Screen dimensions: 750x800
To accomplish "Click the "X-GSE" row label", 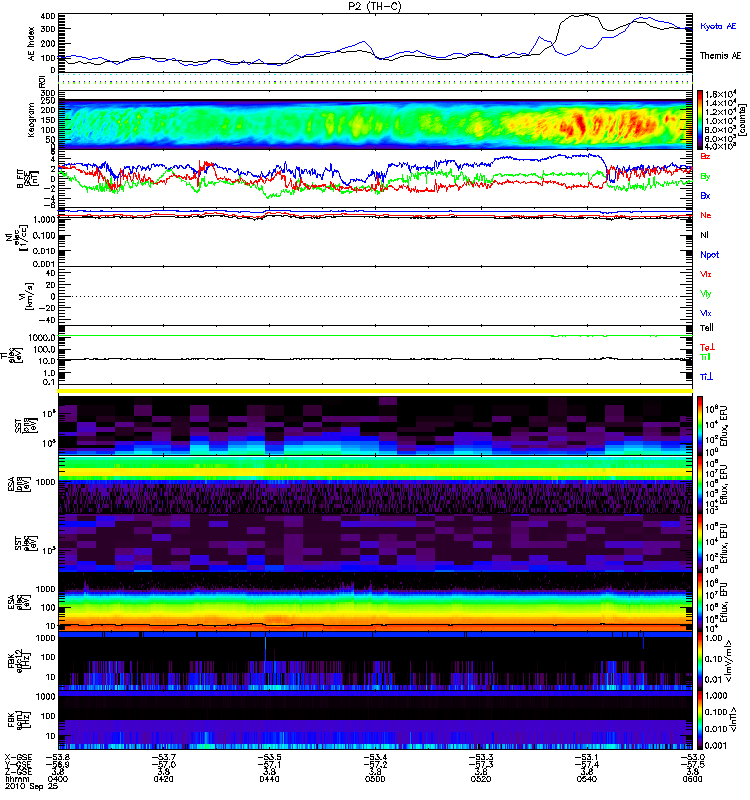I will [x=17, y=757].
